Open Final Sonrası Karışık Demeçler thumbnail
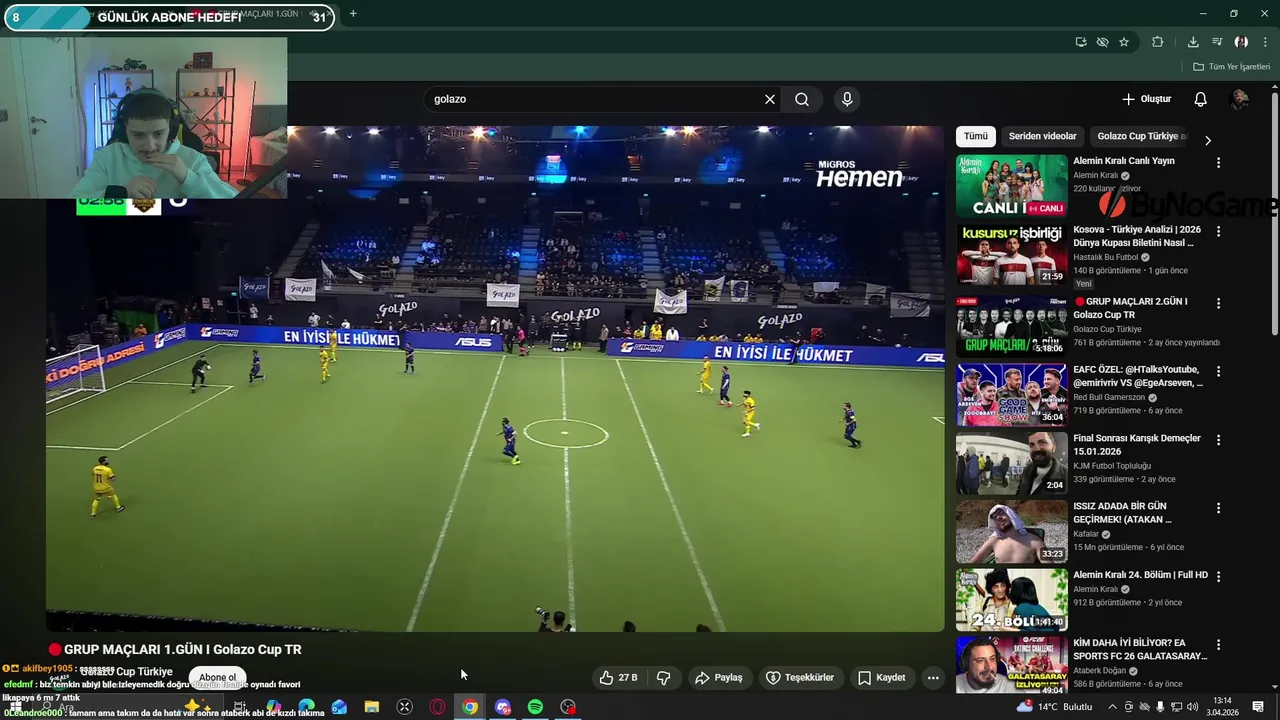This screenshot has width=1280, height=720. [x=1011, y=463]
